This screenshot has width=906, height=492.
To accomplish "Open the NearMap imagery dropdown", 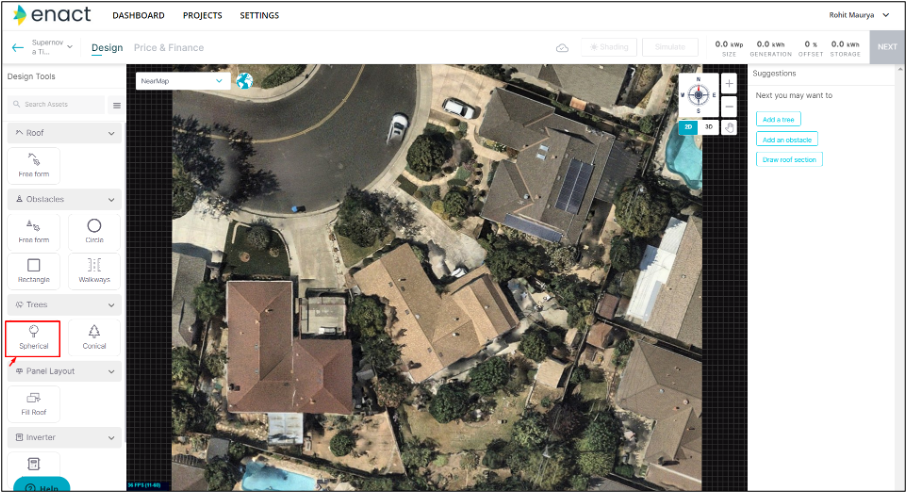I will [x=182, y=81].
